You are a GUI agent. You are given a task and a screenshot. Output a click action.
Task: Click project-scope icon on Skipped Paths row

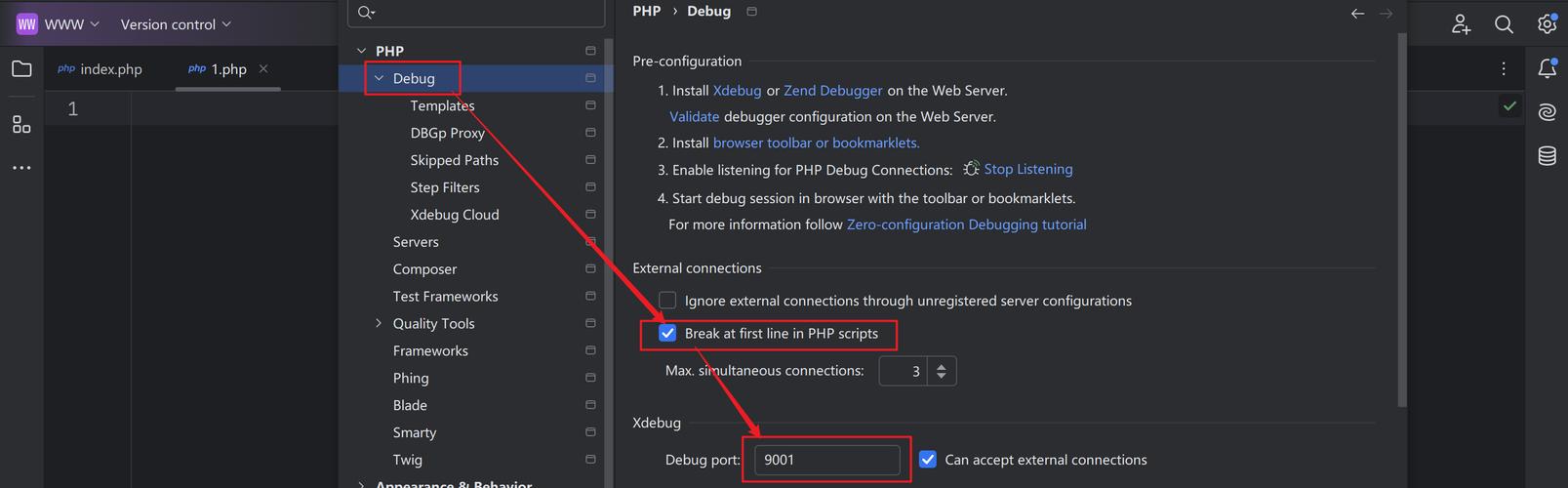[x=590, y=160]
